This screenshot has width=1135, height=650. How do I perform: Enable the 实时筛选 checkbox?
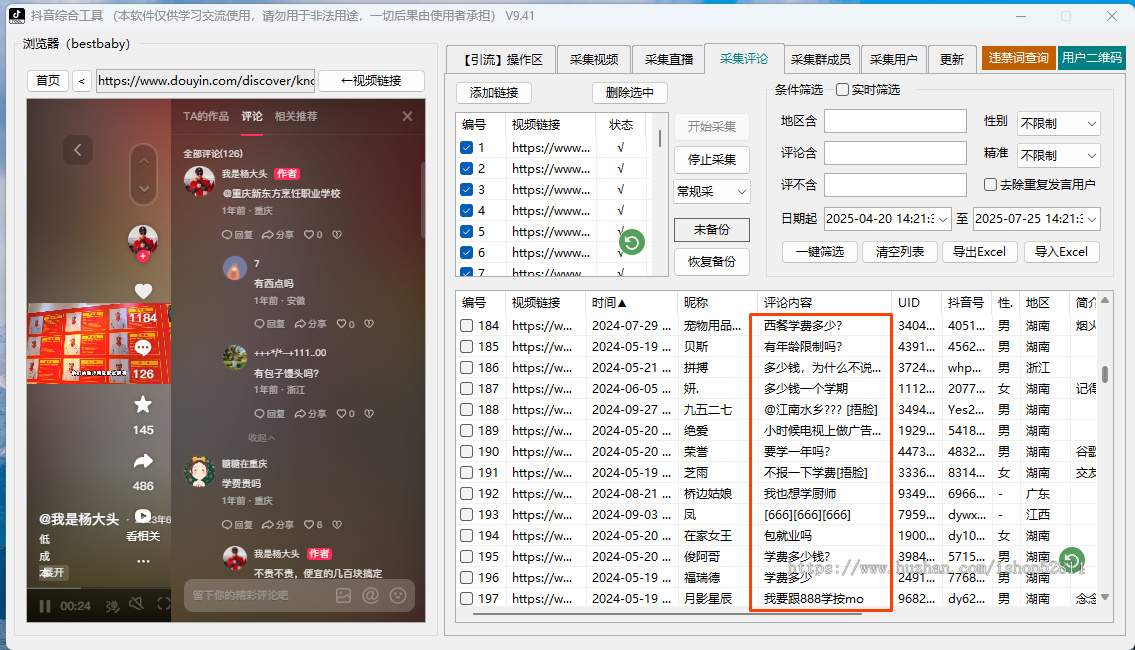843,90
